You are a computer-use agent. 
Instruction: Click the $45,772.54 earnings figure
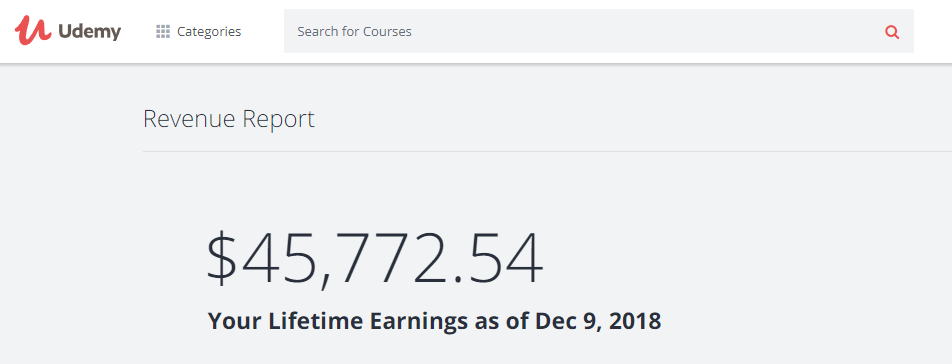click(375, 258)
